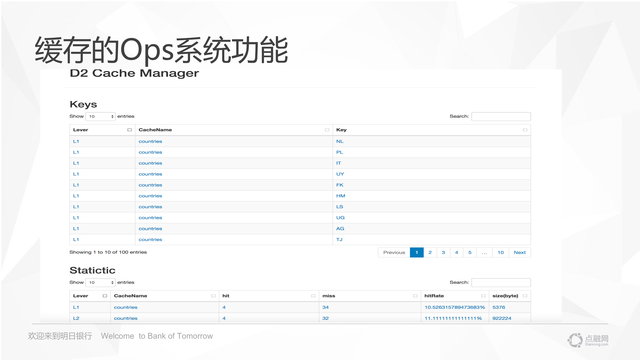Open the FK key link

tap(340, 185)
